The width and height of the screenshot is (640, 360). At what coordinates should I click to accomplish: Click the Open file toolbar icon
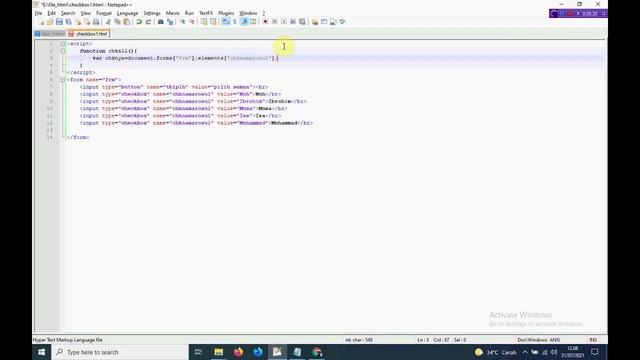pos(50,22)
